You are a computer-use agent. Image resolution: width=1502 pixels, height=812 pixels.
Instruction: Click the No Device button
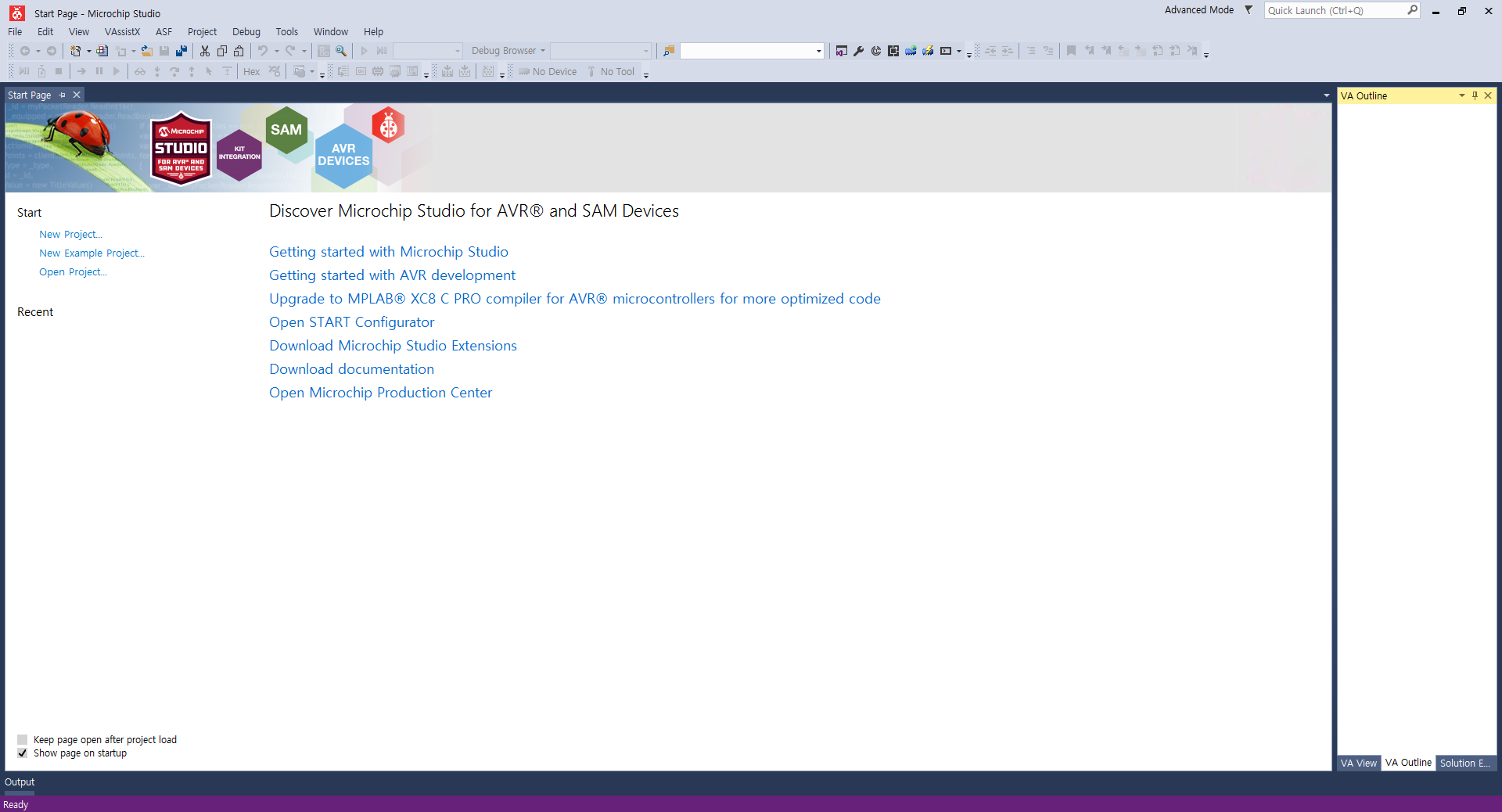pos(548,72)
